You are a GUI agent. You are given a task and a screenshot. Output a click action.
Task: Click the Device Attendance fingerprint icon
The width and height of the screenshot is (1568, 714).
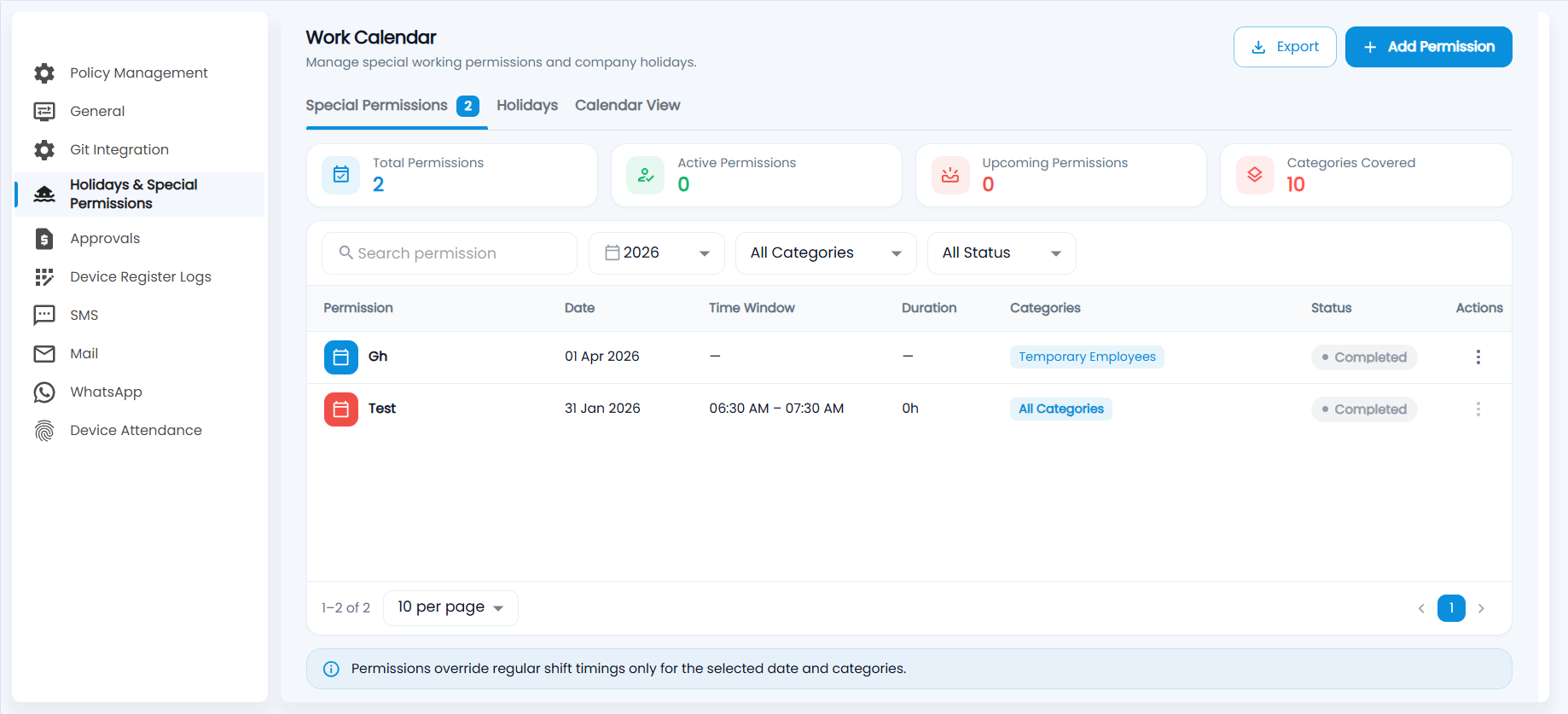click(x=44, y=431)
